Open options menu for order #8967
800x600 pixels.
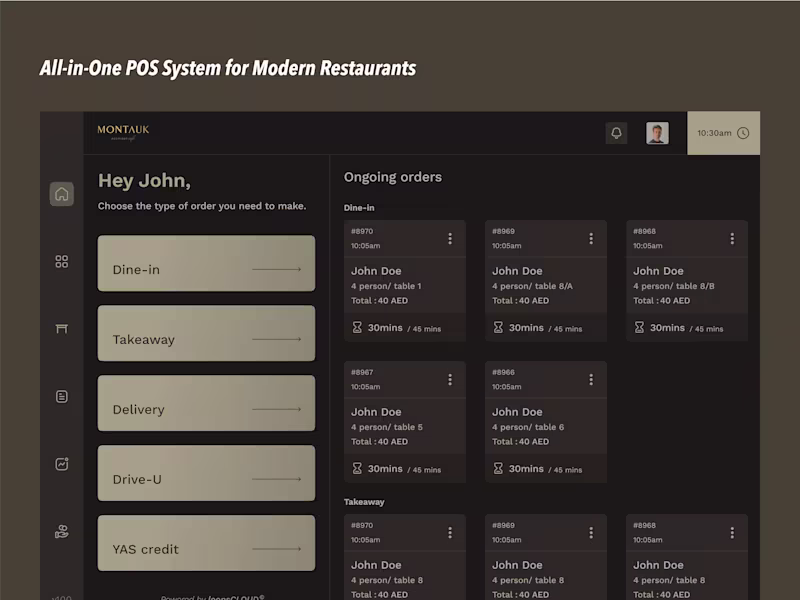point(450,380)
